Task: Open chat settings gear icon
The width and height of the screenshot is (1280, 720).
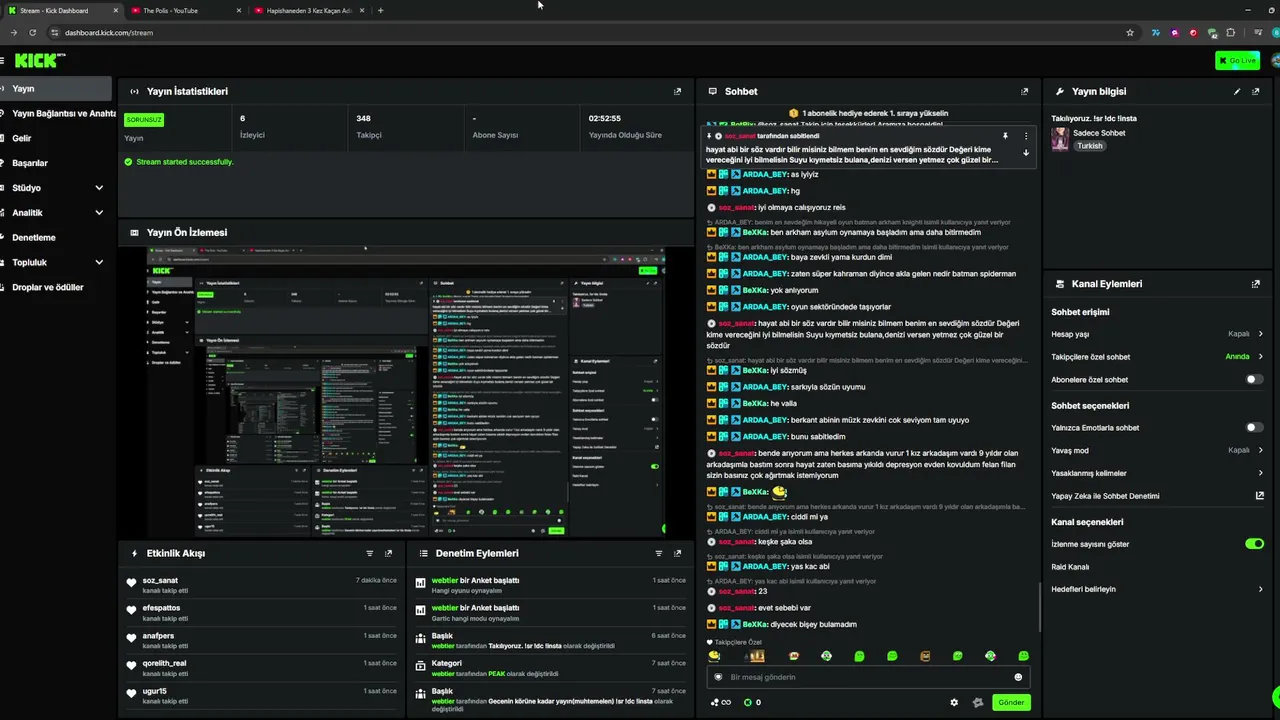Action: tap(954, 702)
